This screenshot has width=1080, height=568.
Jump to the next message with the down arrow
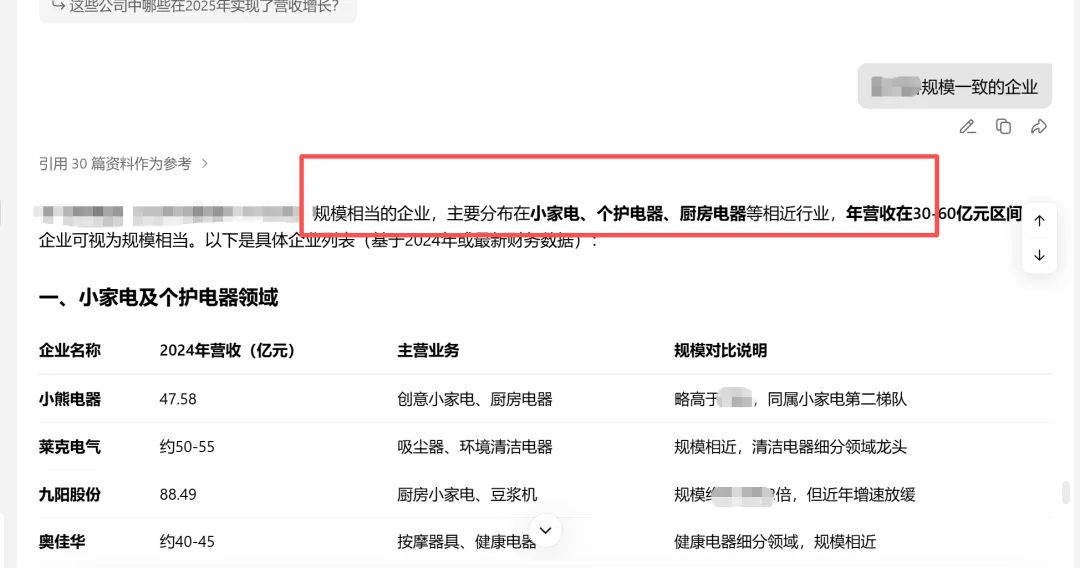pos(1039,255)
